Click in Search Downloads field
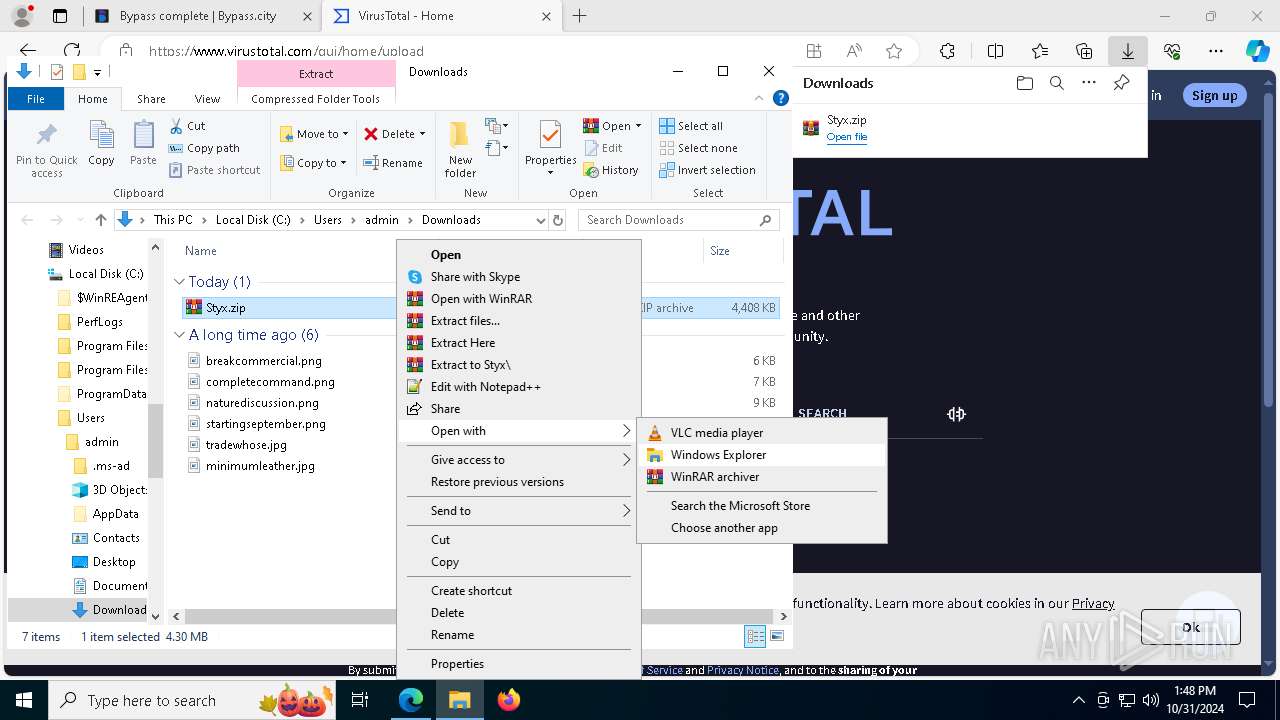Image resolution: width=1280 pixels, height=720 pixels. [x=678, y=220]
